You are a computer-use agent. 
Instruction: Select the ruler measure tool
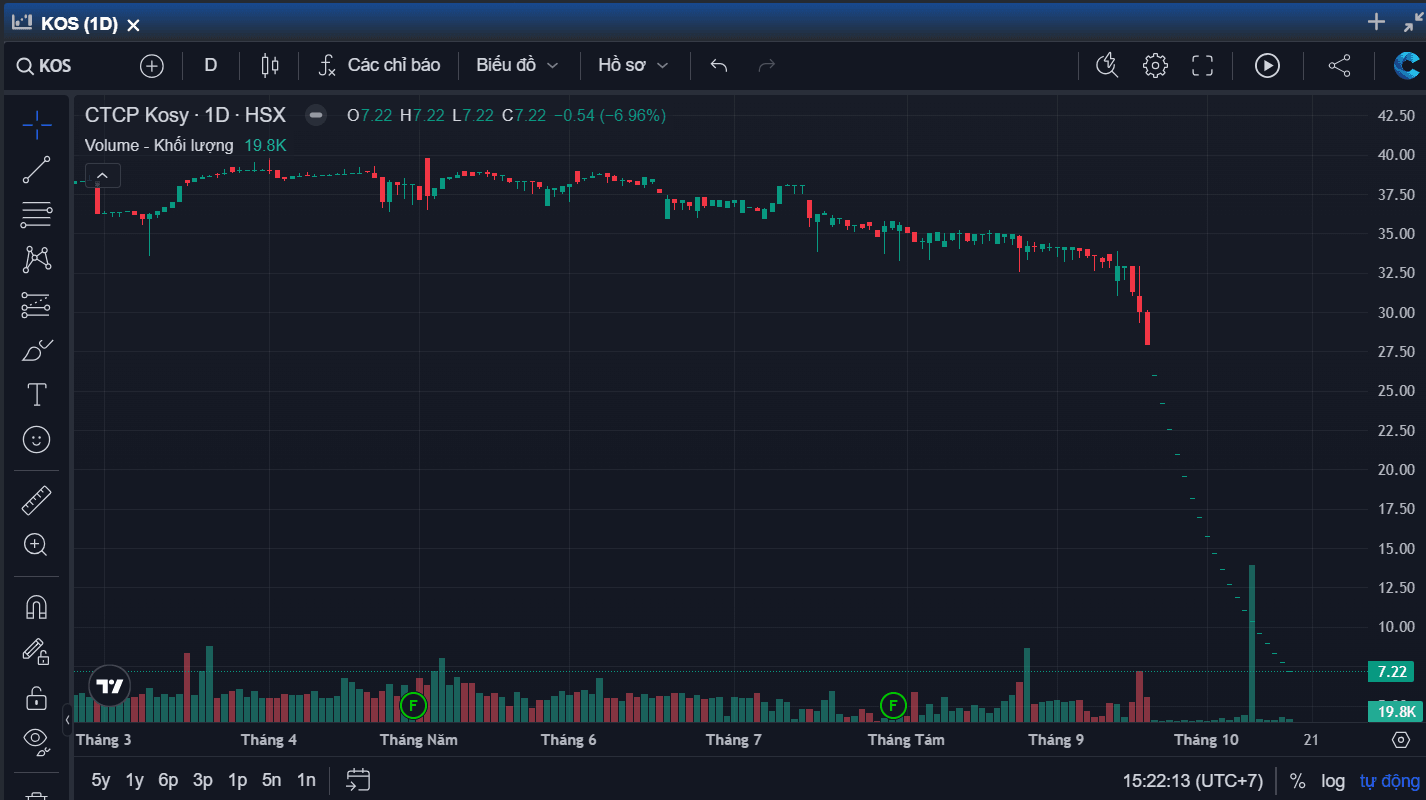(37, 499)
